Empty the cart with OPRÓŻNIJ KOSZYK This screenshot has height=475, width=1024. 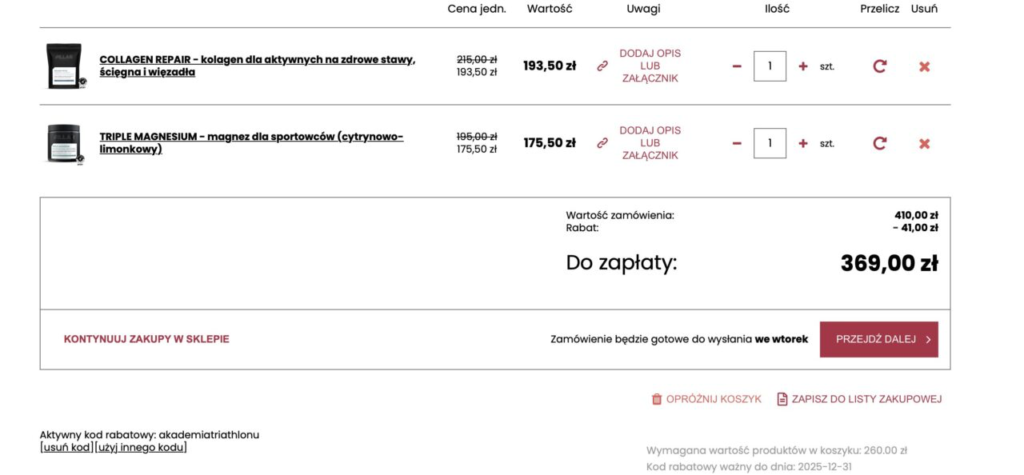click(x=707, y=399)
